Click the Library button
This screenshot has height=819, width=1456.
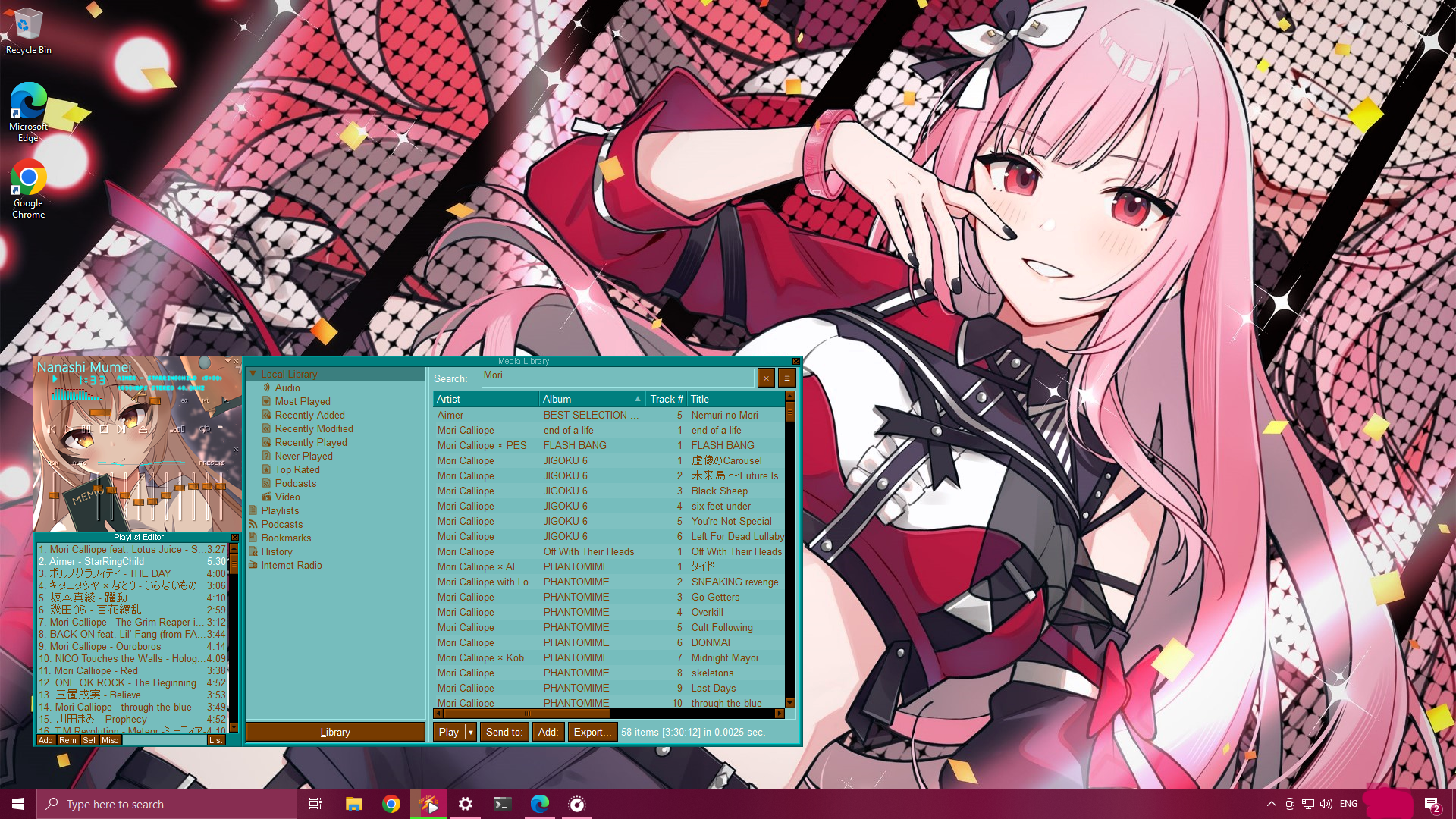coord(335,732)
